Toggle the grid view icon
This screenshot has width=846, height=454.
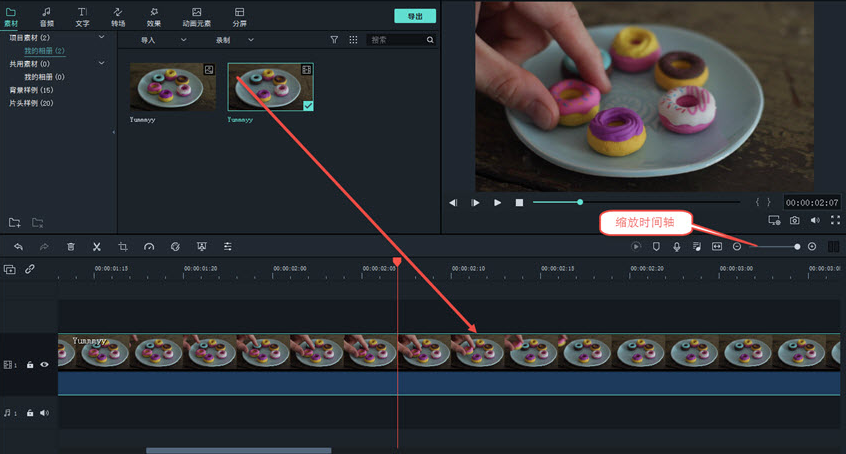click(x=353, y=40)
